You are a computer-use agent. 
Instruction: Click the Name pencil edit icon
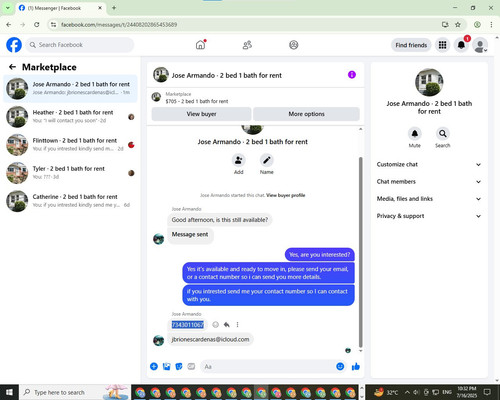tap(267, 160)
